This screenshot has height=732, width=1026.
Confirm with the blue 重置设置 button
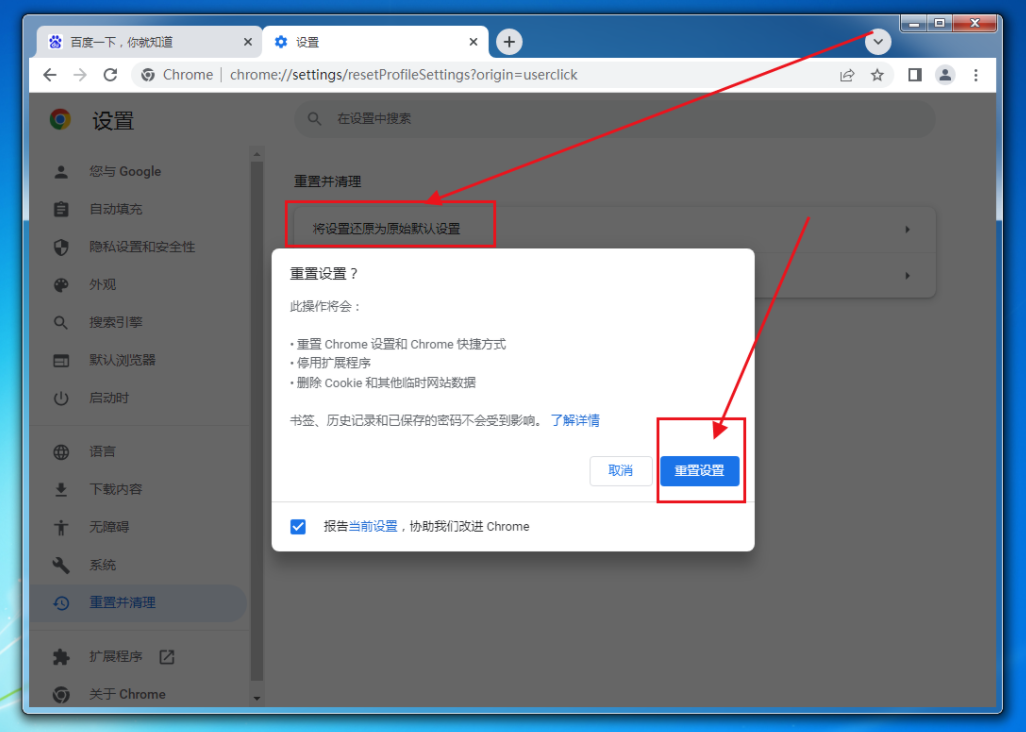pyautogui.click(x=699, y=470)
